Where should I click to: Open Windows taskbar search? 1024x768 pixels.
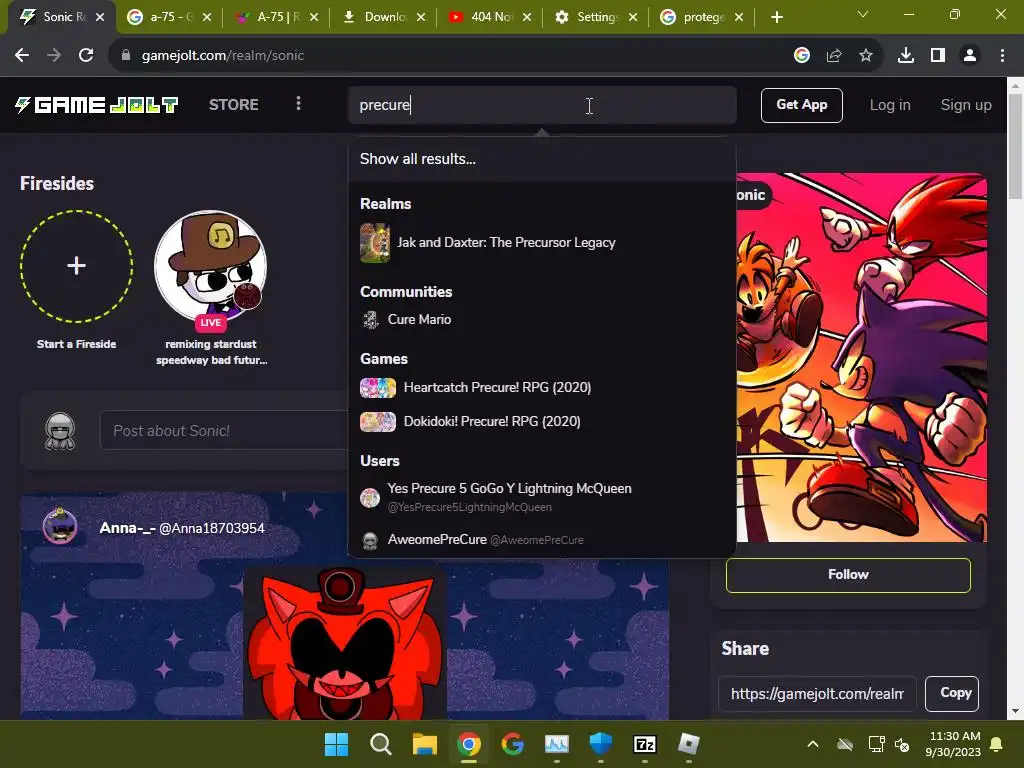click(x=380, y=744)
